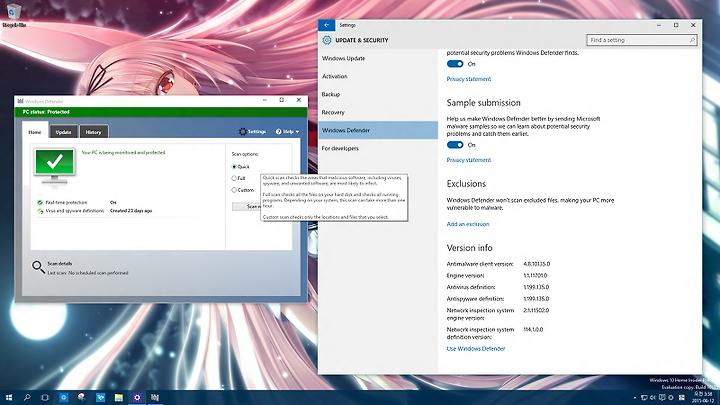Show hidden system tray icons
The width and height of the screenshot is (720, 405).
pos(635,398)
